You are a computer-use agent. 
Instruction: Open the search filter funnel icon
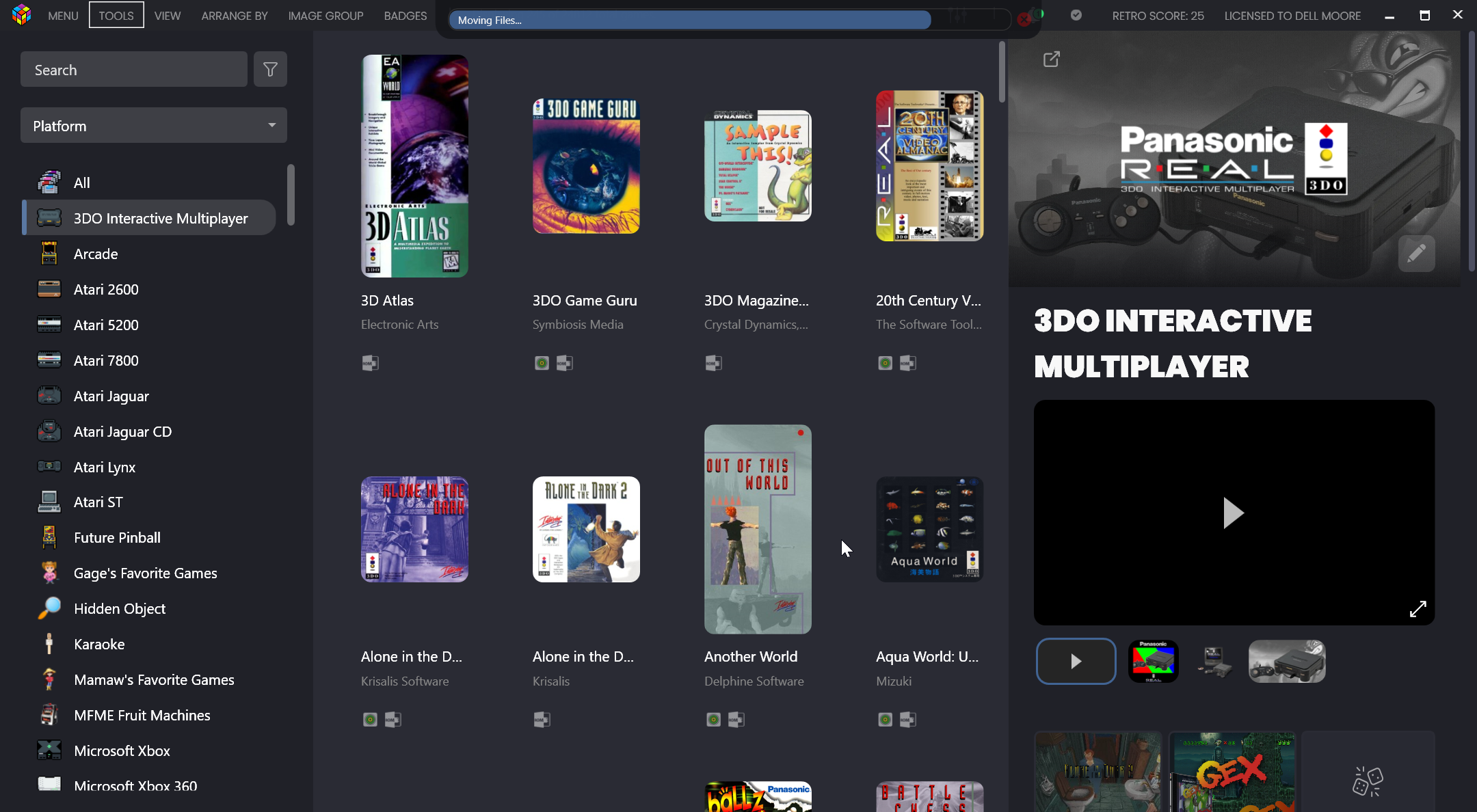[270, 69]
